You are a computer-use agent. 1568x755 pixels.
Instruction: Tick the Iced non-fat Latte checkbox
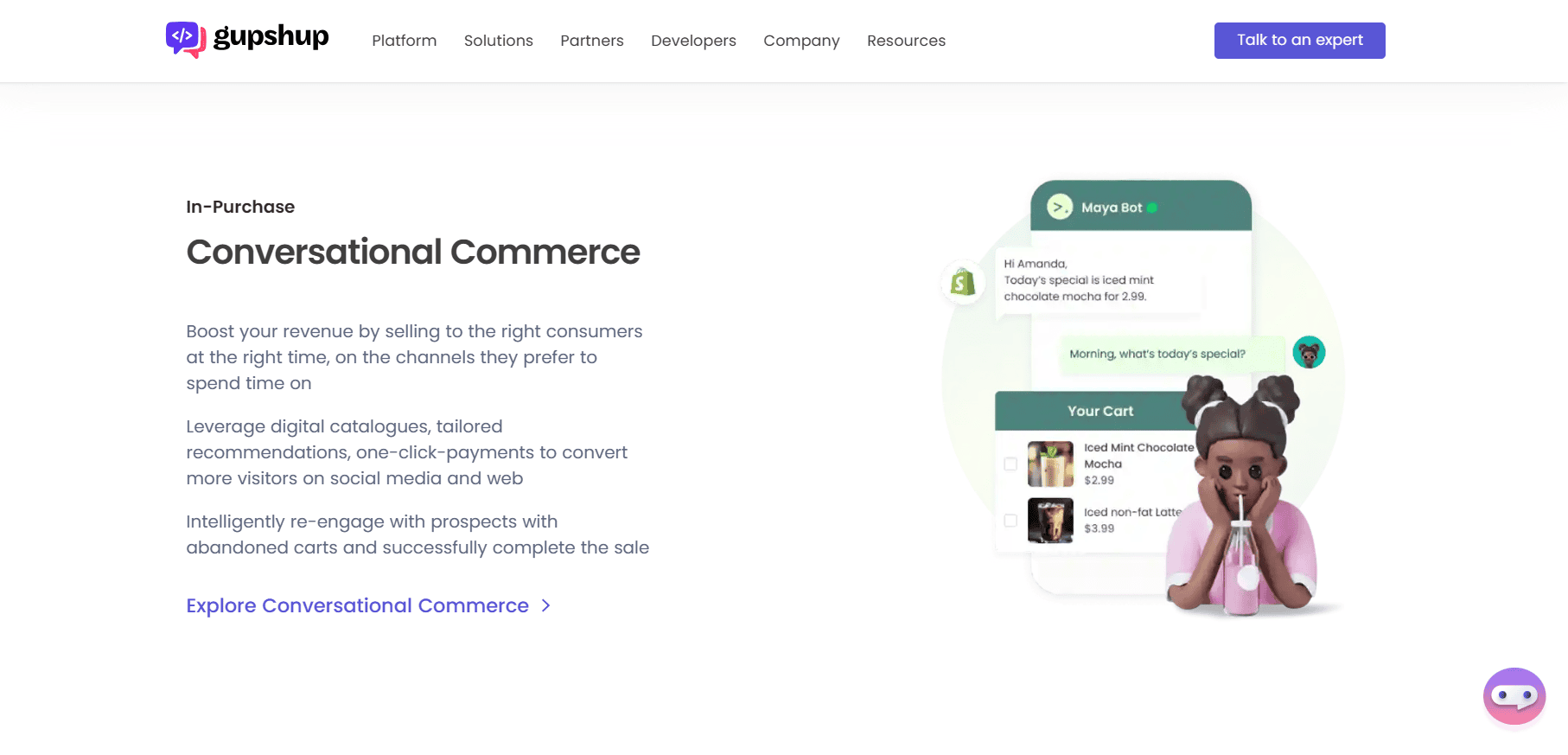pyautogui.click(x=1010, y=521)
